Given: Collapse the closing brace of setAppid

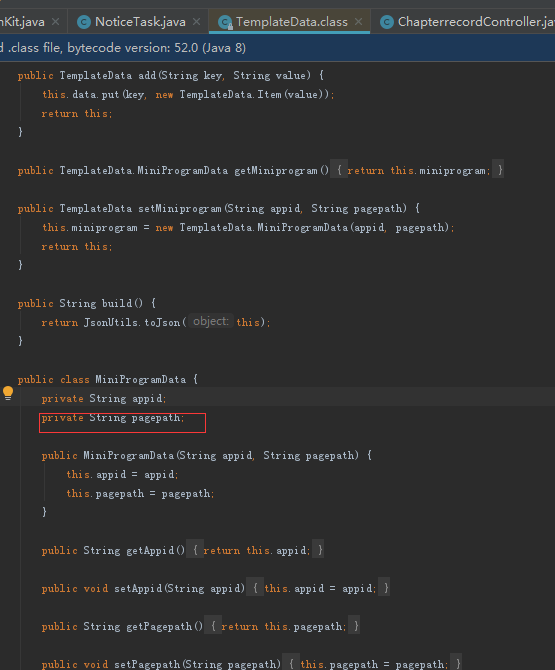Looking at the screenshot, I should [386, 588].
